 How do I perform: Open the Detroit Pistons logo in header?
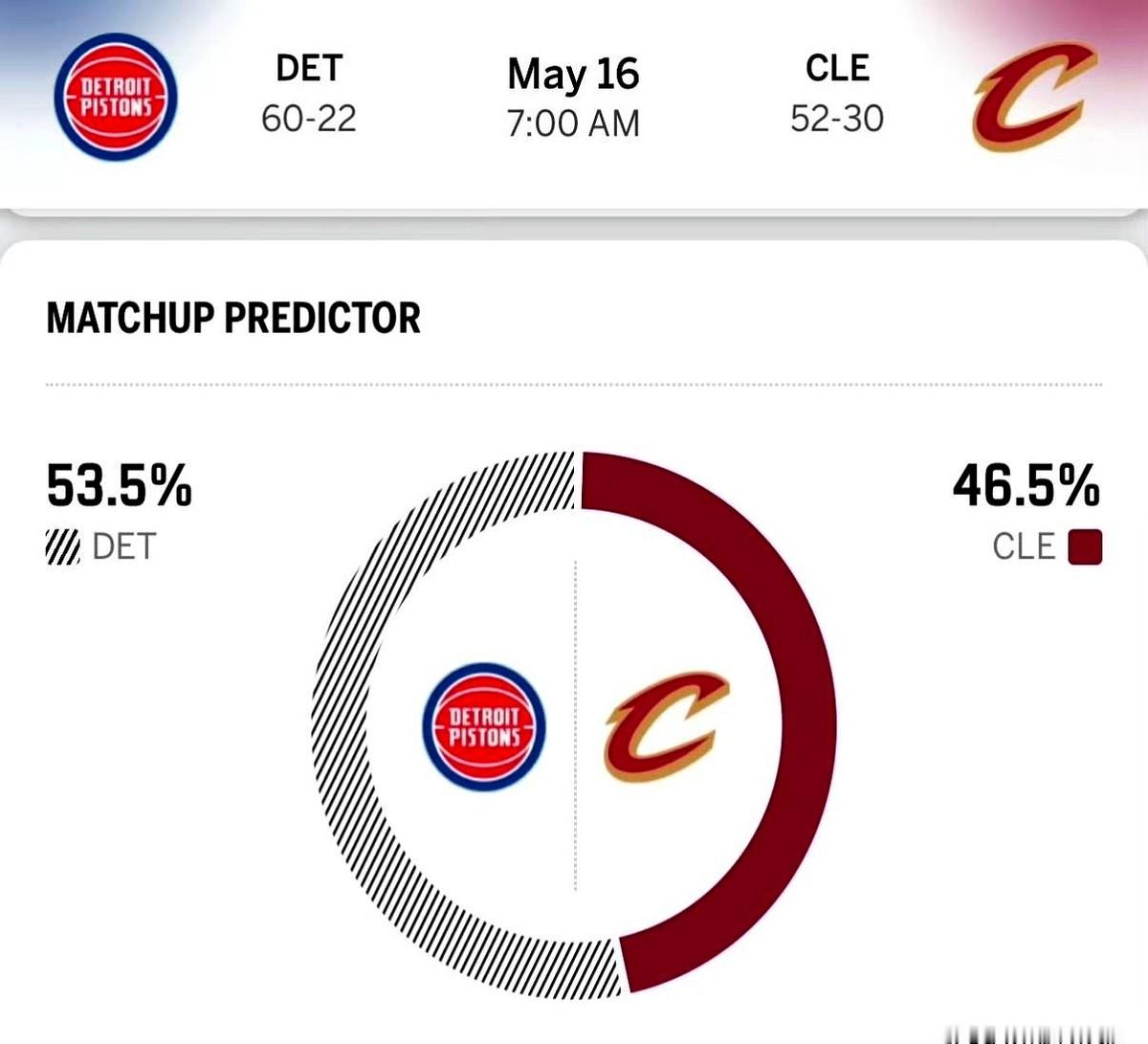[116, 97]
